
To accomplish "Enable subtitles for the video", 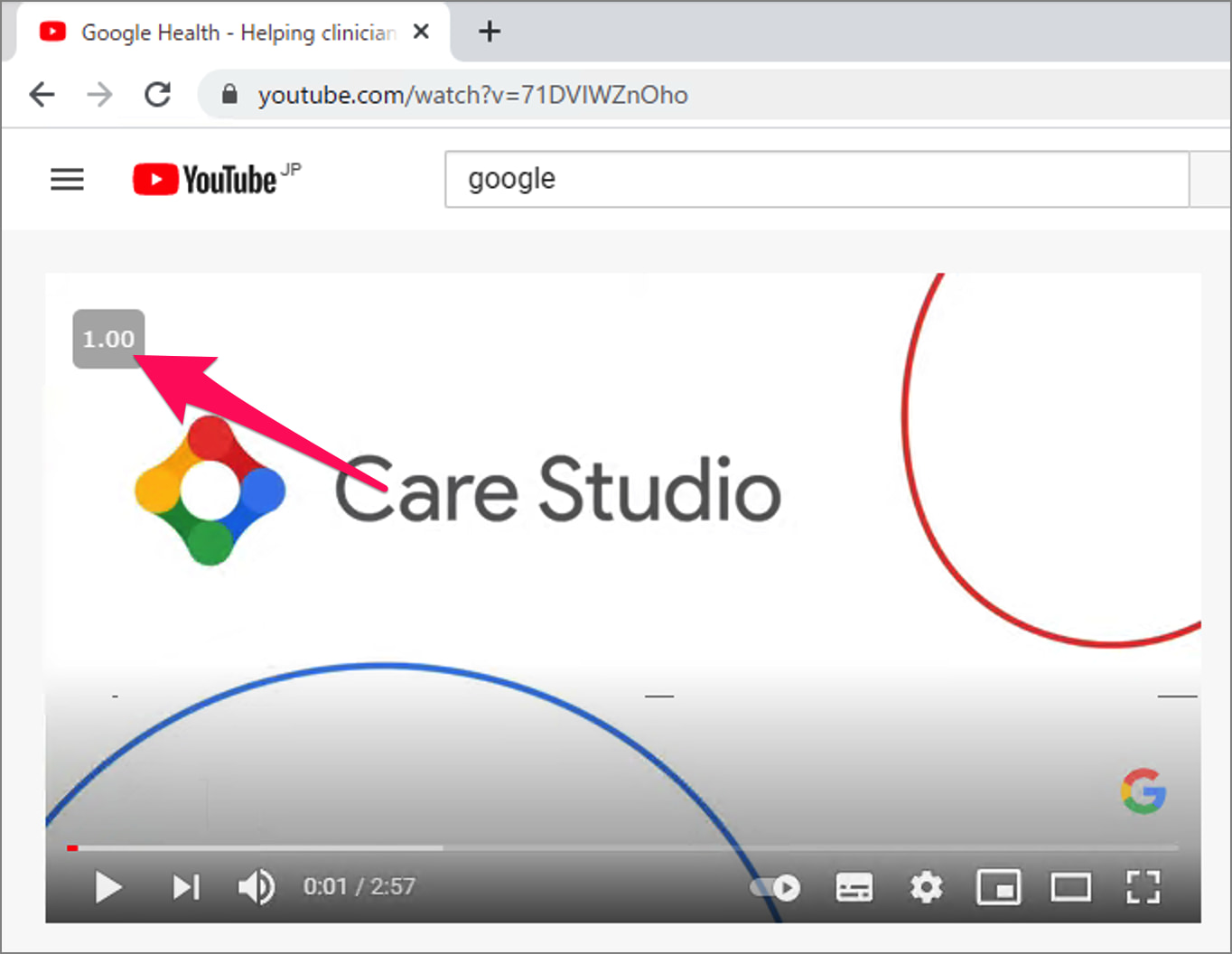I will [854, 888].
